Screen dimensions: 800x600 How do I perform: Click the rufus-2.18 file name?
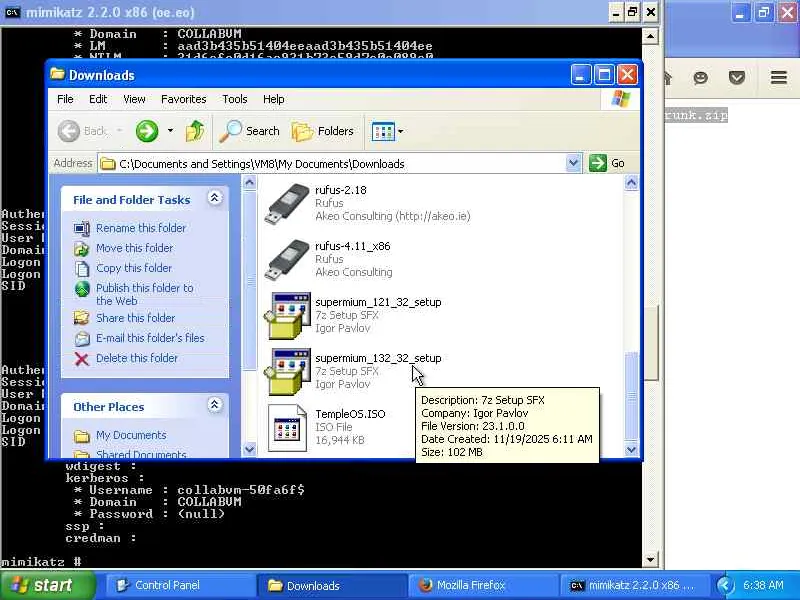pyautogui.click(x=341, y=190)
